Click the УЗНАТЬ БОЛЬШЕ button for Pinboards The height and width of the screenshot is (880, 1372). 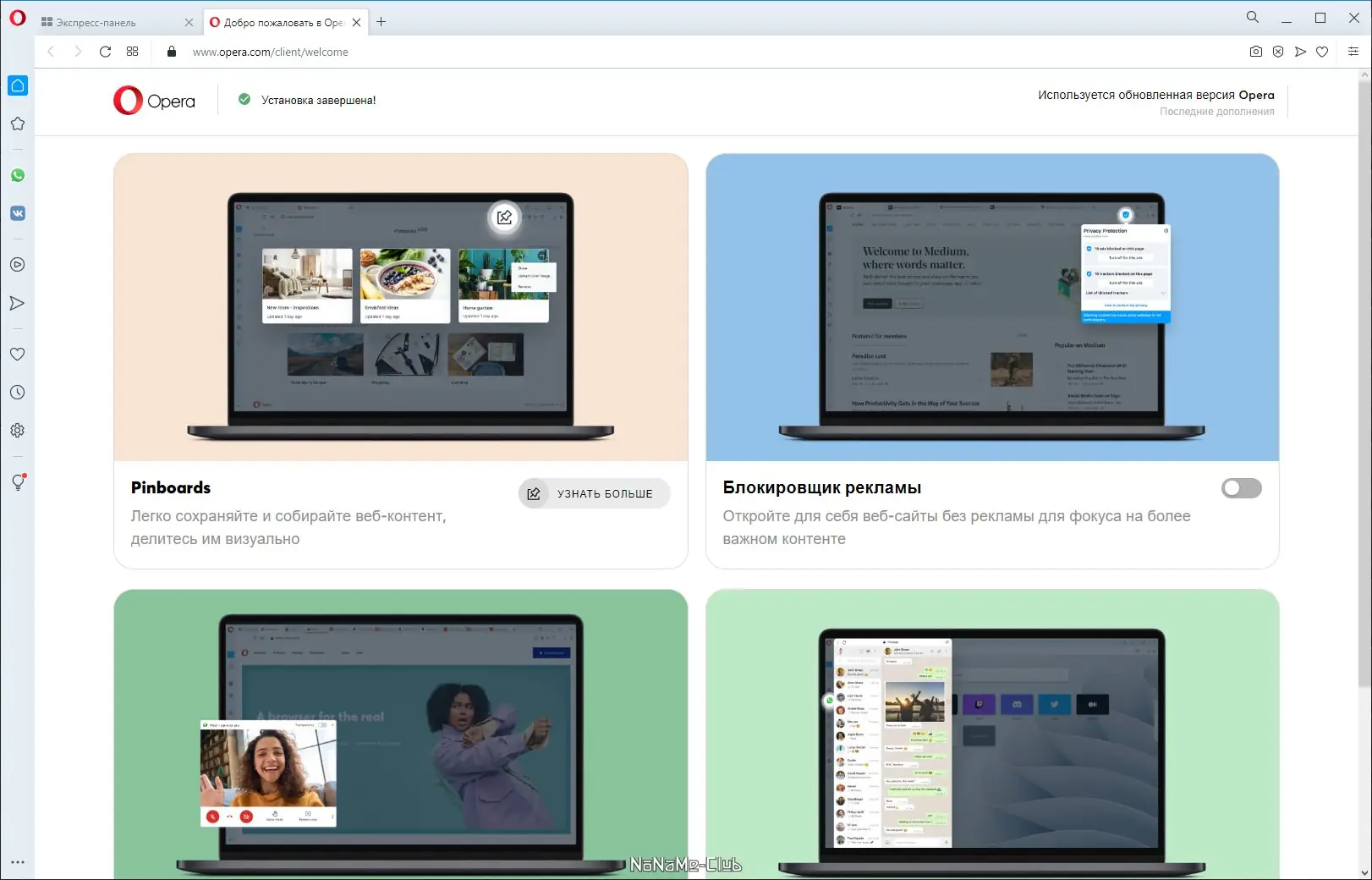(x=594, y=493)
